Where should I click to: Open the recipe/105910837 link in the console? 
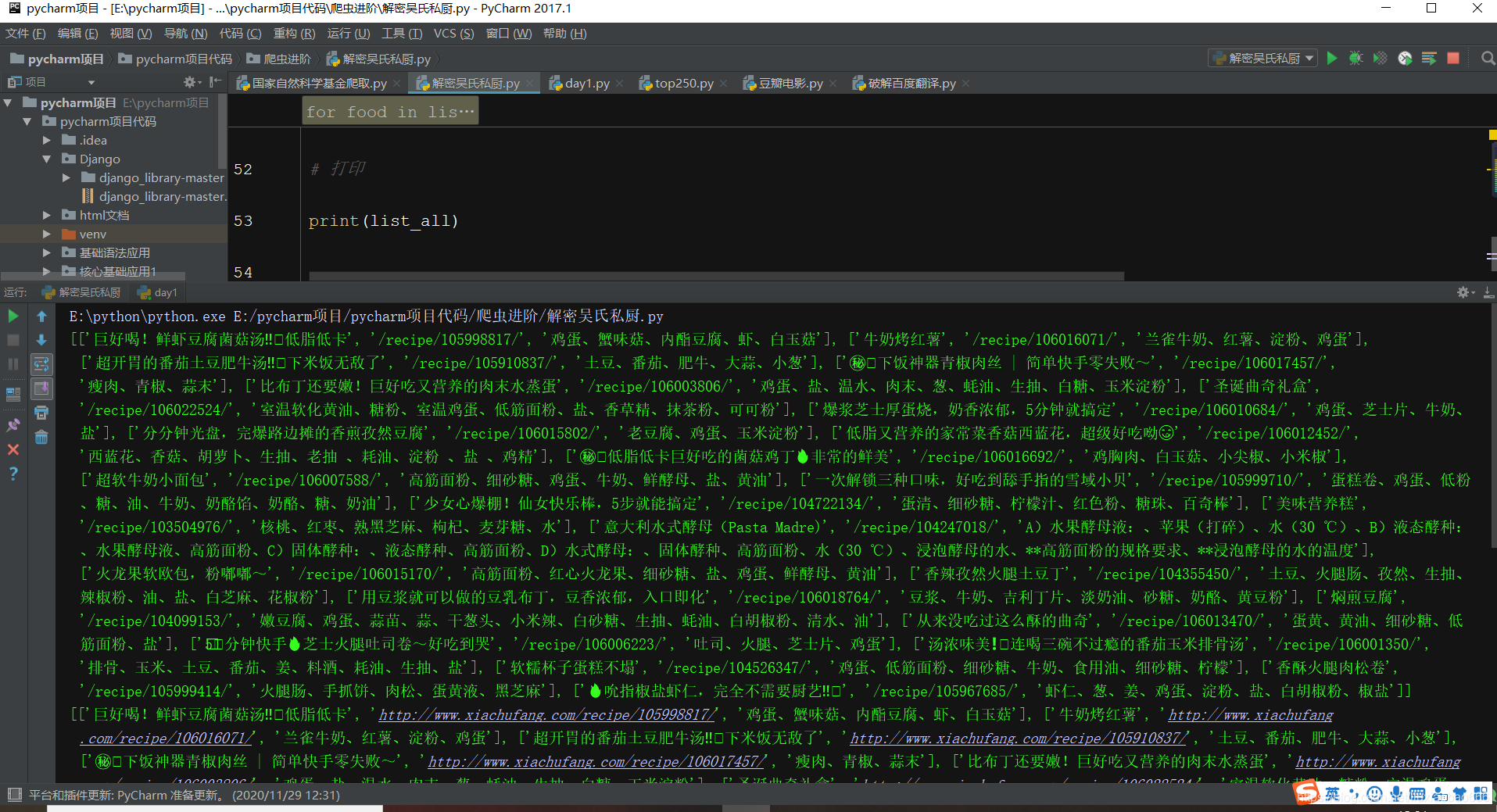click(x=1019, y=738)
